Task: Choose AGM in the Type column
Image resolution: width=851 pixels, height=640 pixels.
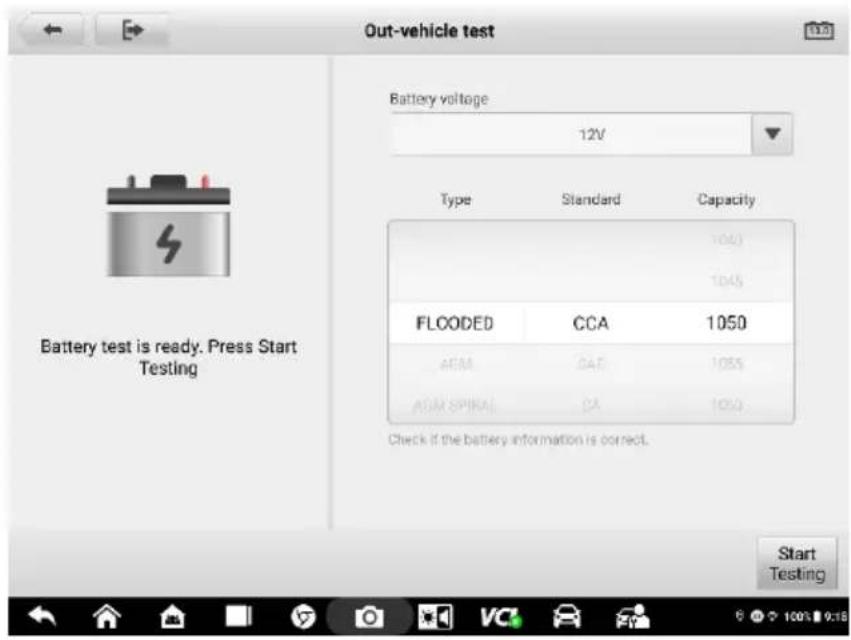Action: point(456,364)
